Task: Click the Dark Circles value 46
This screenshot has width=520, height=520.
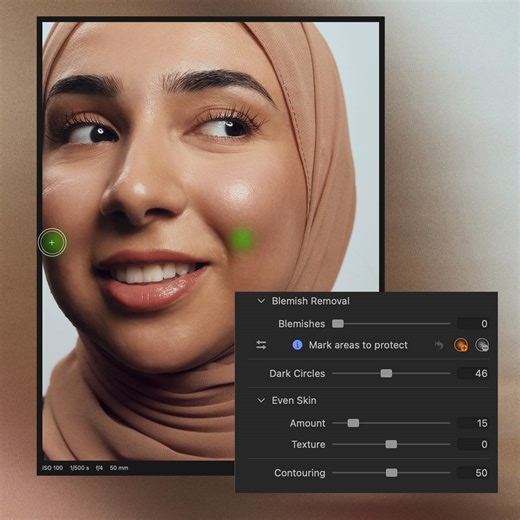Action: pyautogui.click(x=473, y=373)
